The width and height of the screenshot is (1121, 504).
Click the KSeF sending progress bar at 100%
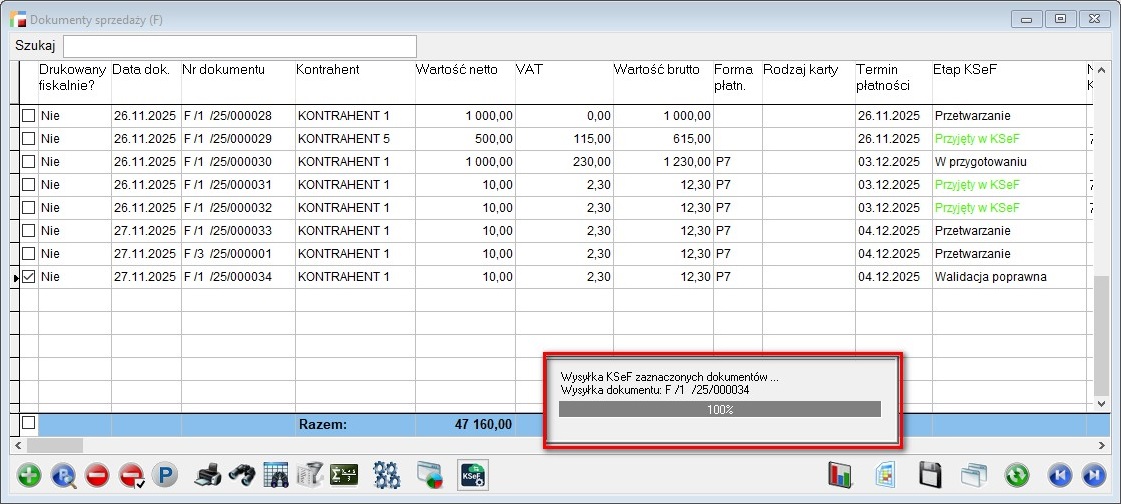719,409
